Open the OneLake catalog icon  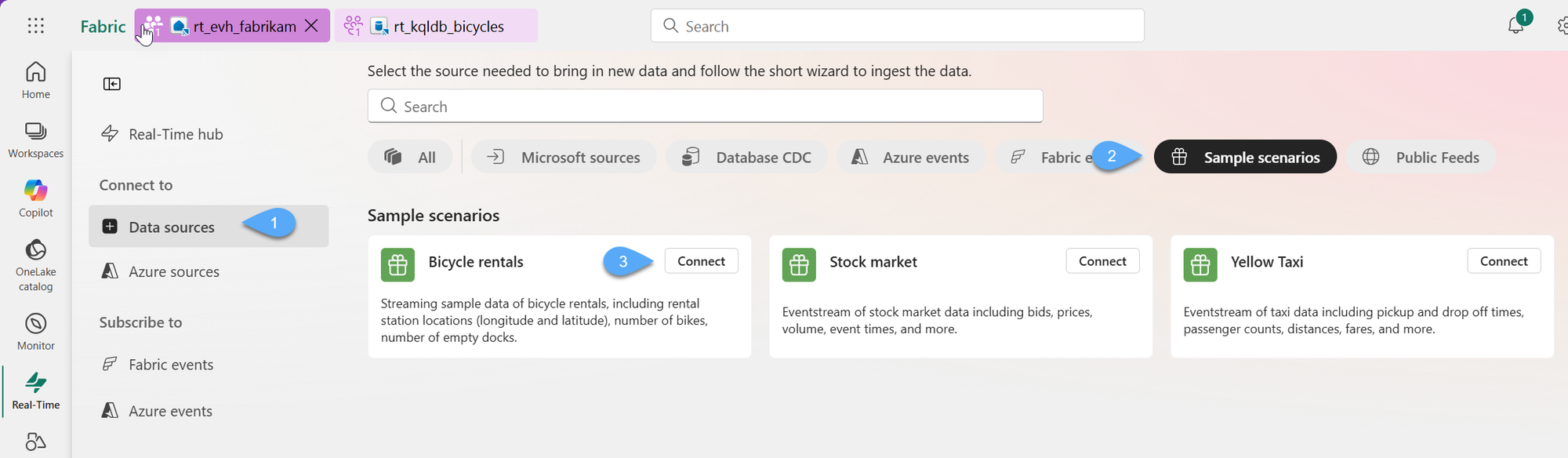point(35,265)
